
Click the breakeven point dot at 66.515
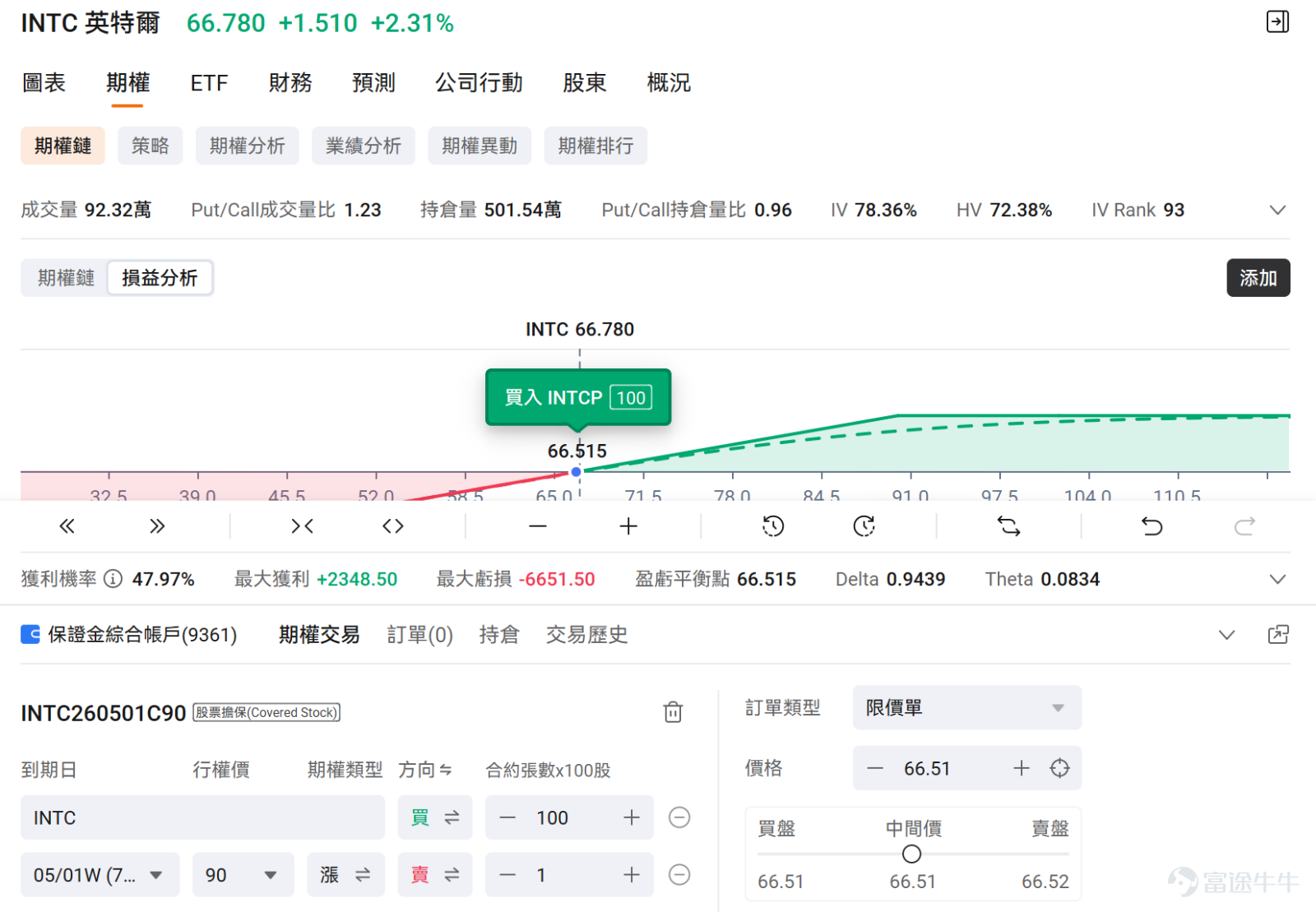[x=577, y=472]
